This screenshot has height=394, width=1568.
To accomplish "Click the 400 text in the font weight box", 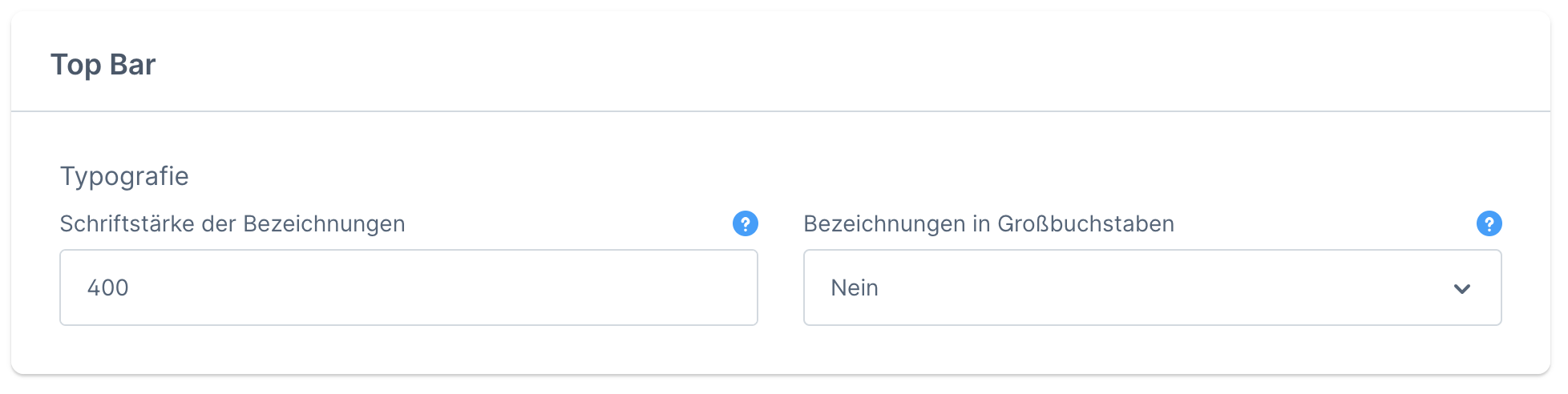I will coord(108,287).
